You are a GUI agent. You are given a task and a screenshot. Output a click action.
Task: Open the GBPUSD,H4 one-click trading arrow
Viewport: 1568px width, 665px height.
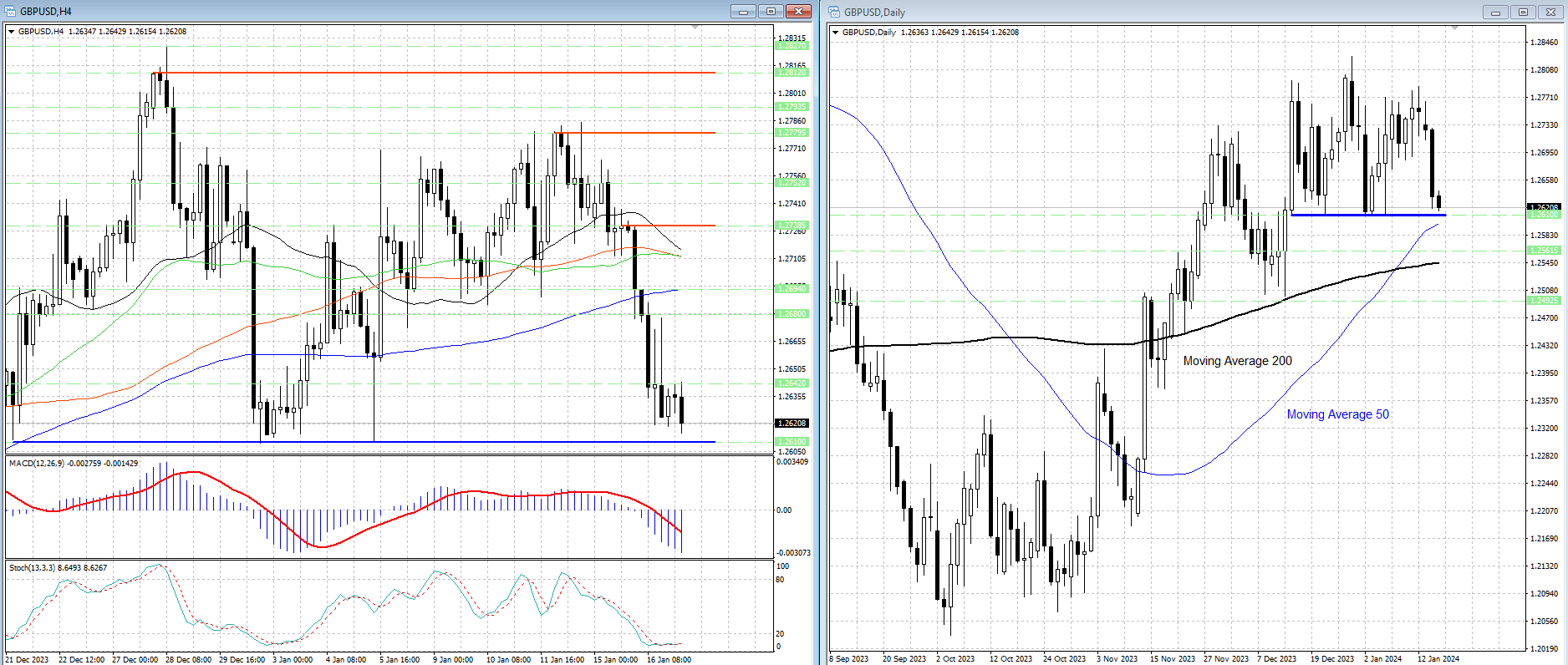[12, 32]
